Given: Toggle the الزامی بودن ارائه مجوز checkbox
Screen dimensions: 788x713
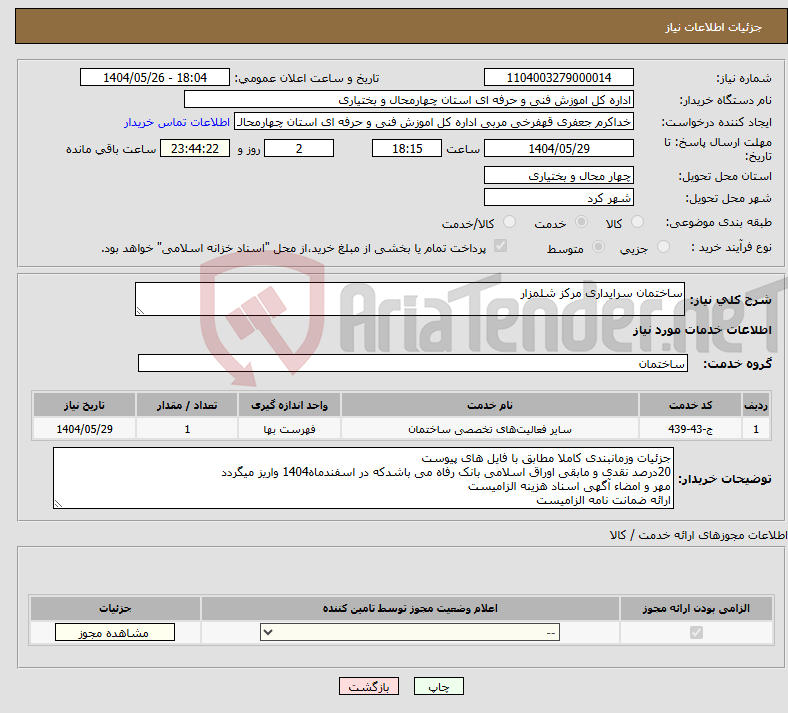Looking at the screenshot, I should [x=697, y=632].
